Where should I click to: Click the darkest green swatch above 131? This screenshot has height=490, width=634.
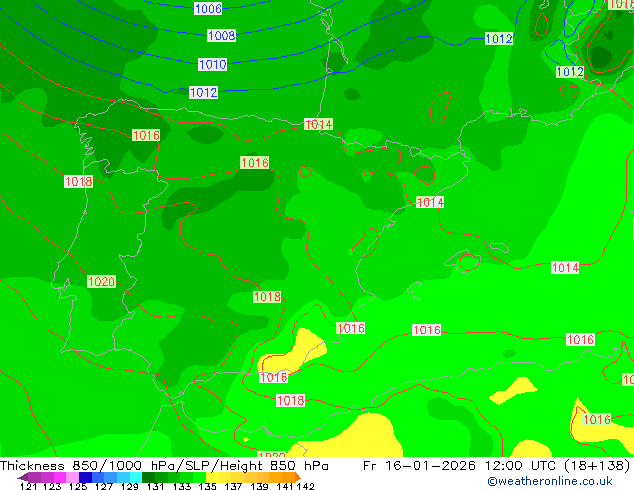[x=148, y=477]
